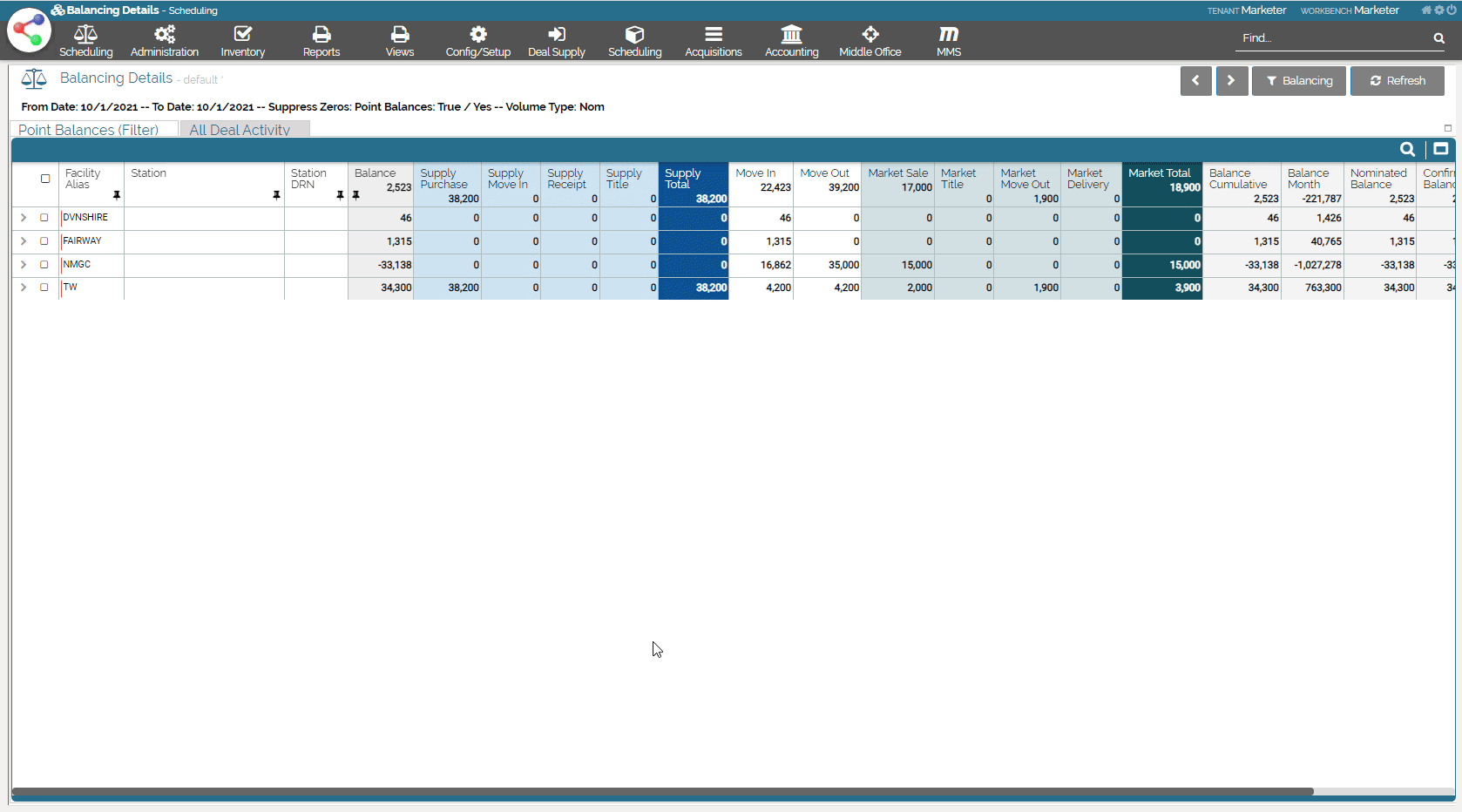Click the Refresh button
1462x812 pixels.
1397,81
